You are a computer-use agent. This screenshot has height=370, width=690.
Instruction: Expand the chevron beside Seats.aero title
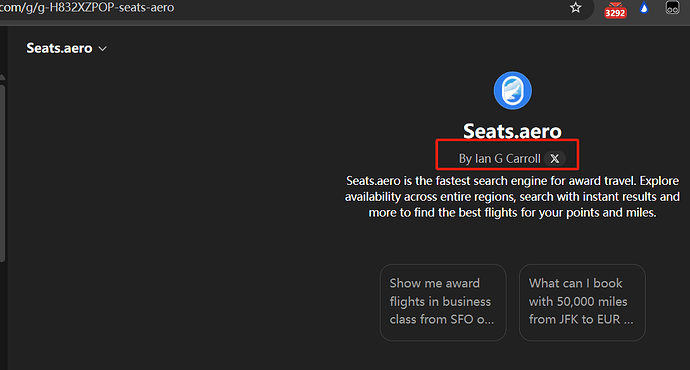coord(103,48)
